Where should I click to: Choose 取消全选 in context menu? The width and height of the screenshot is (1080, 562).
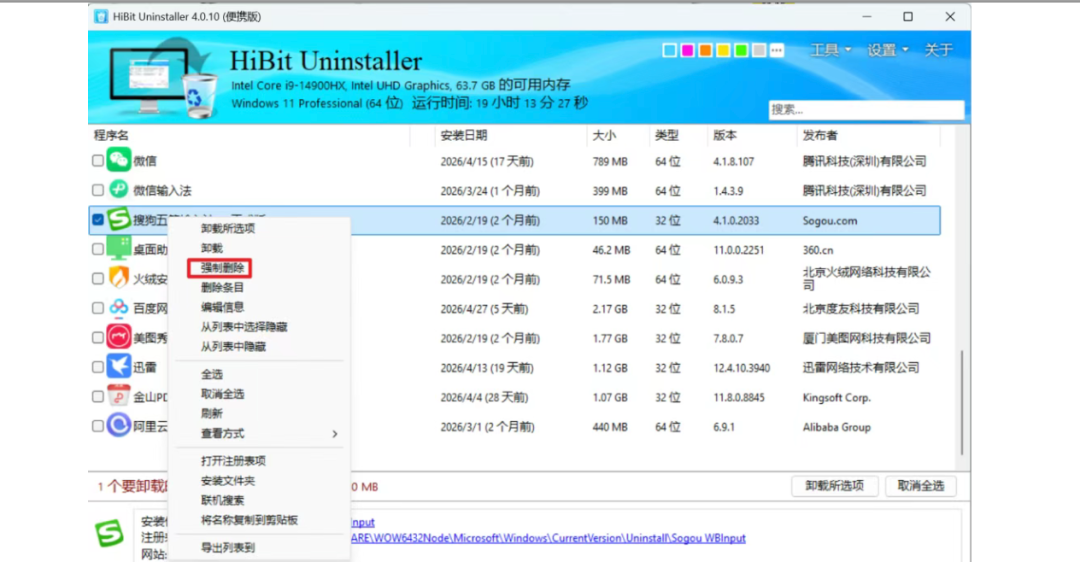tap(222, 394)
